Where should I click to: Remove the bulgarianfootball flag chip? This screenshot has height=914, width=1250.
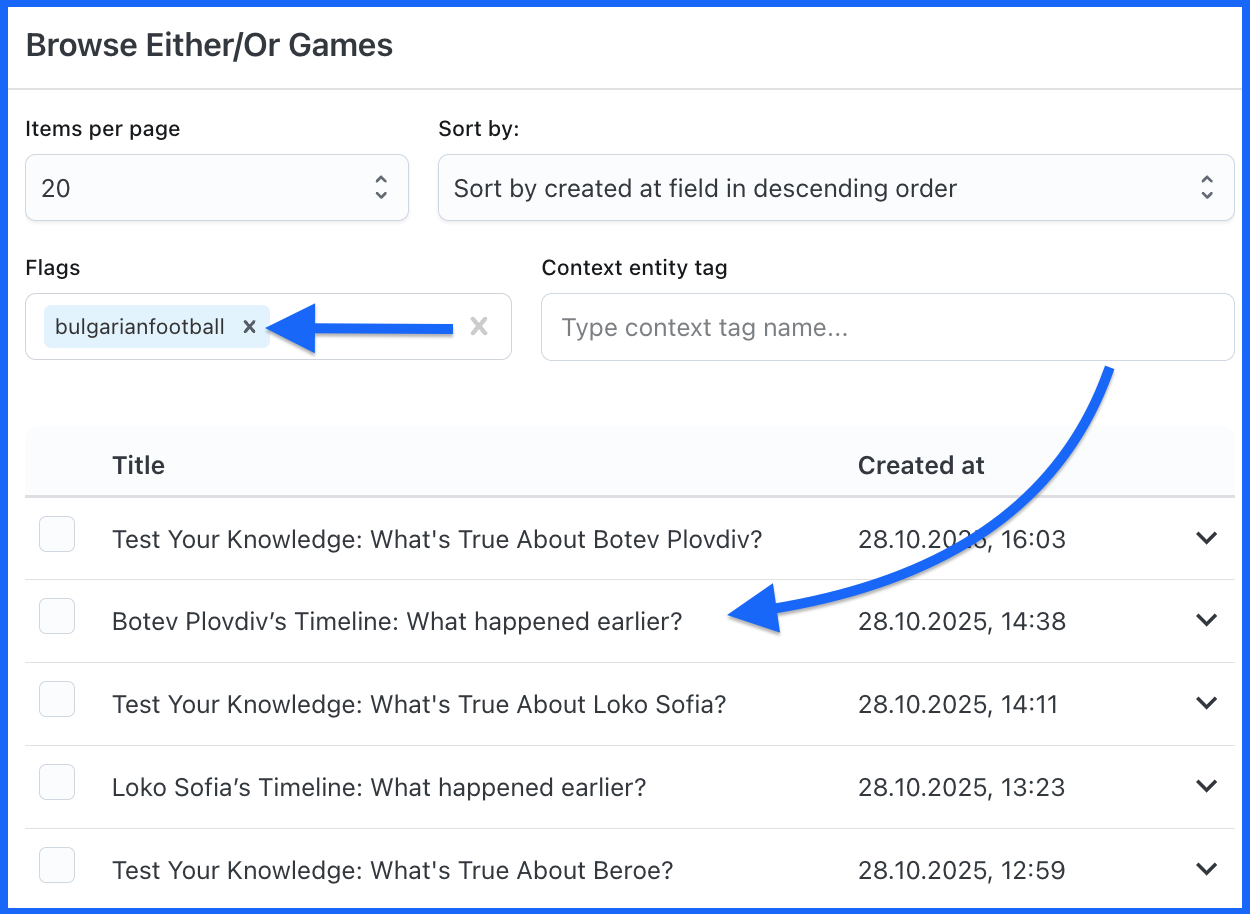pyautogui.click(x=250, y=327)
